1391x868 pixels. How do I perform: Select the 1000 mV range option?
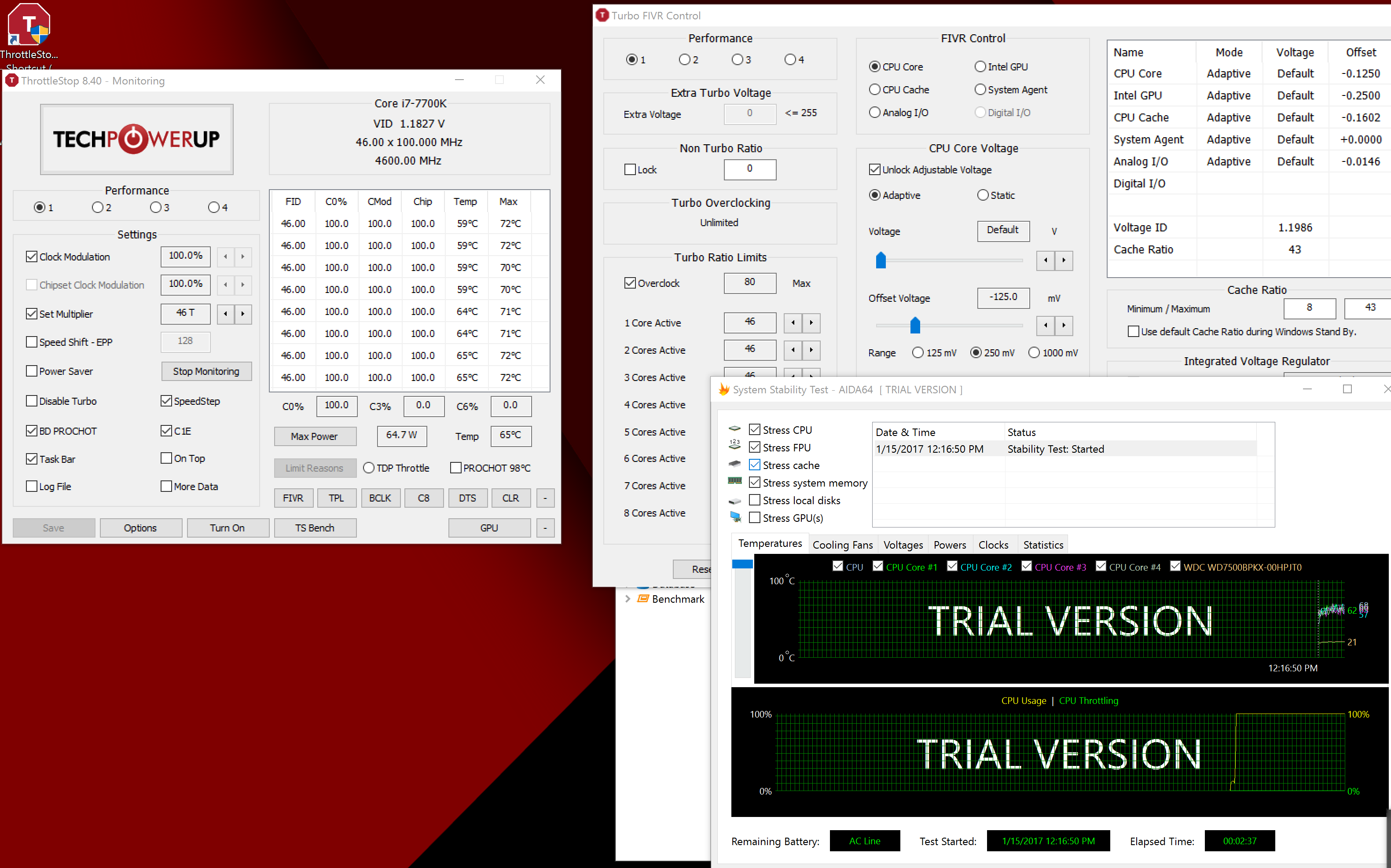(x=1034, y=352)
